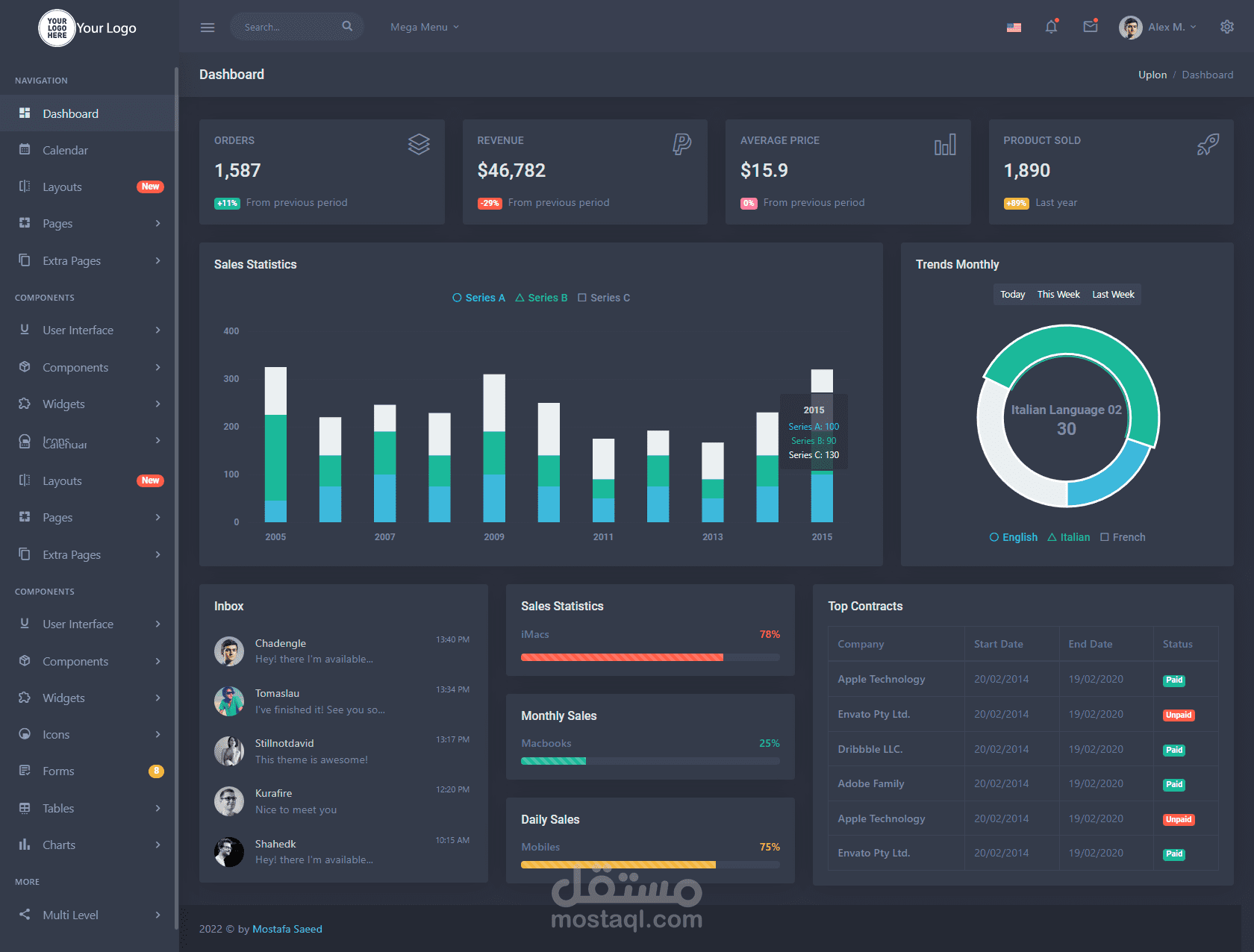Click the Tables icon in sidebar
Viewport: 1254px width, 952px height.
click(25, 808)
